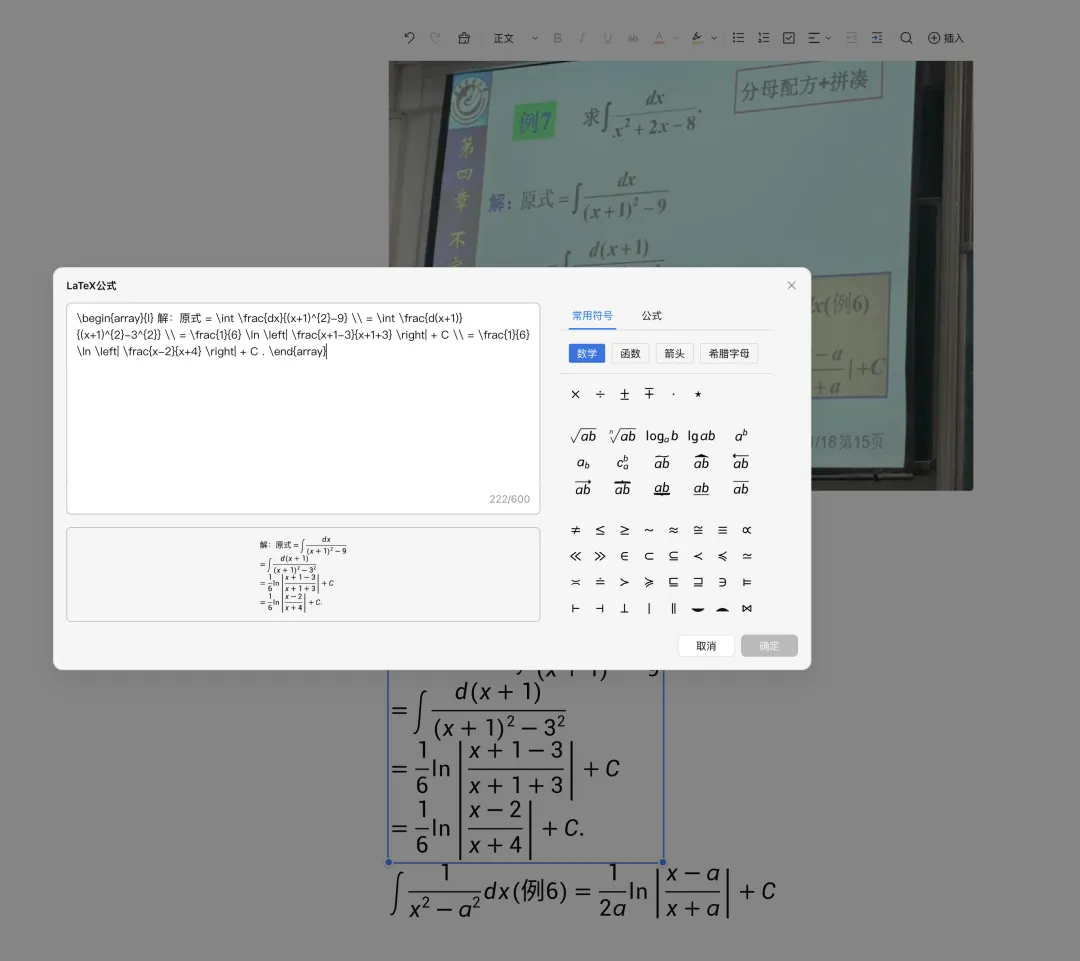Image resolution: width=1080 pixels, height=961 pixels.
Task: Click inside the LaTeX code input area
Action: pyautogui.click(x=303, y=409)
